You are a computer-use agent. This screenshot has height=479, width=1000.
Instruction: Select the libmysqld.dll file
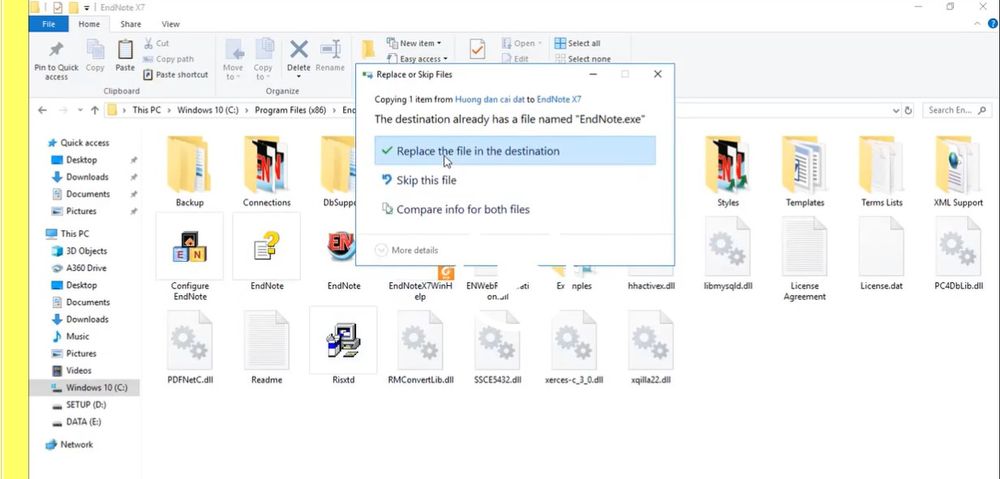pyautogui.click(x=728, y=253)
